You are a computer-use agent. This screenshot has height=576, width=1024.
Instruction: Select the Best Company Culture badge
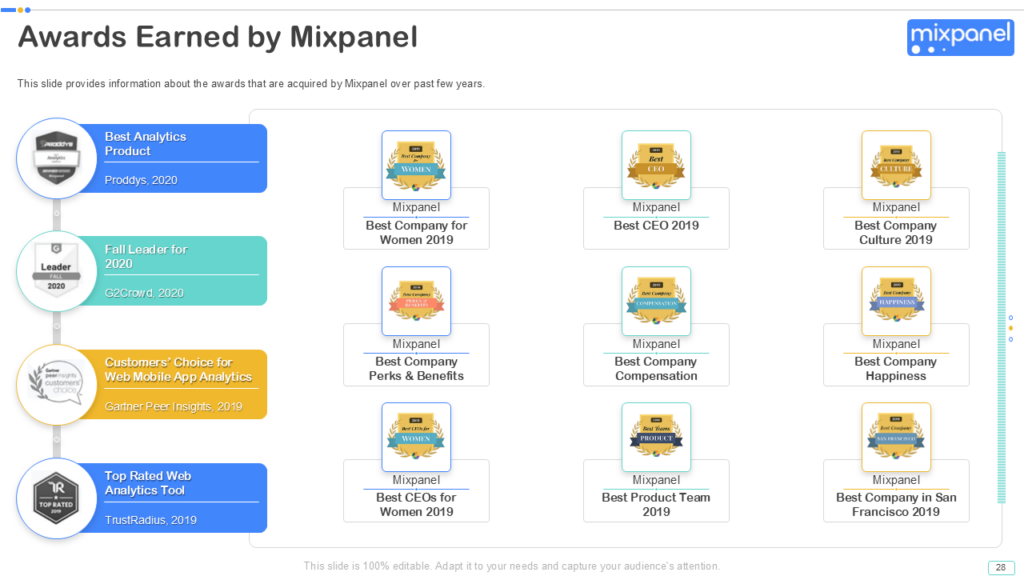tap(896, 165)
